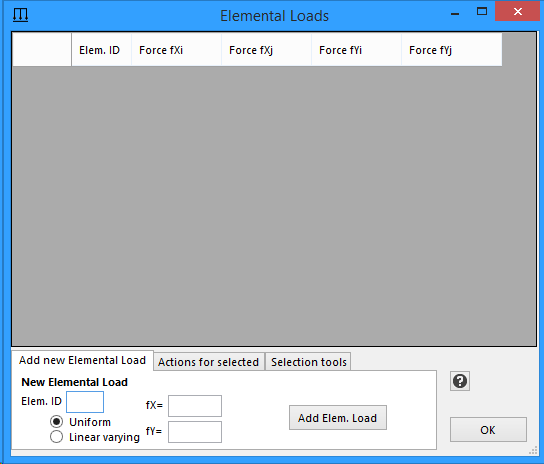Maximize the Elemental Loads window
This screenshot has height=464, width=544.
point(482,11)
